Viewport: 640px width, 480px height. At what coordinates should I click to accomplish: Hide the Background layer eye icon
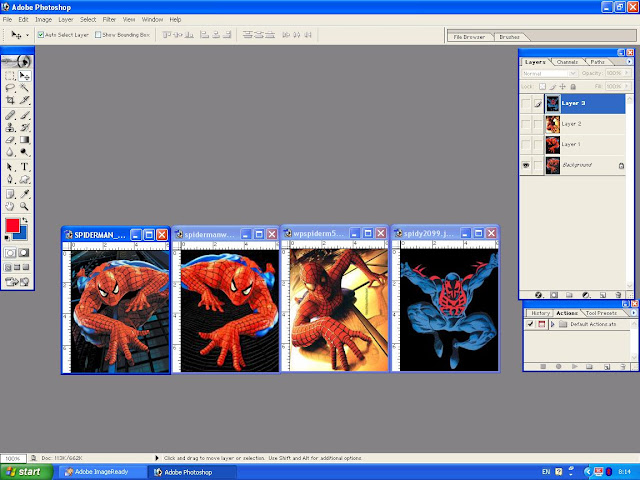pyautogui.click(x=526, y=165)
